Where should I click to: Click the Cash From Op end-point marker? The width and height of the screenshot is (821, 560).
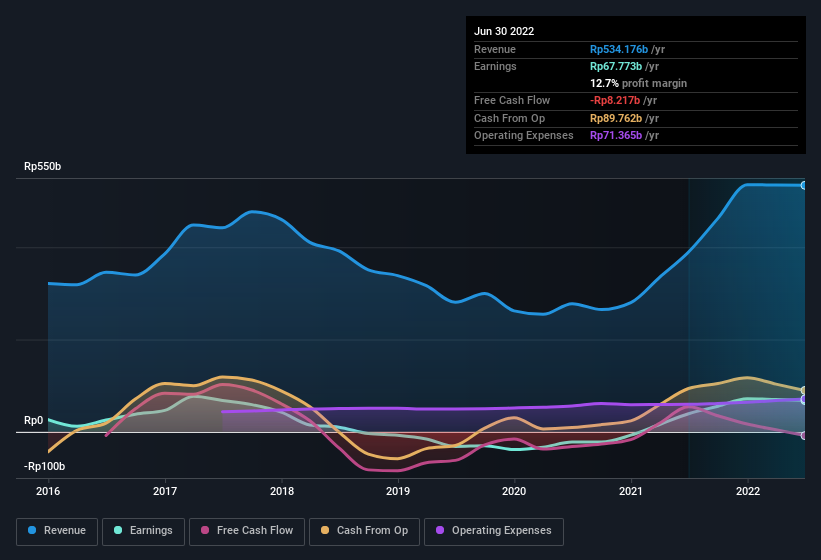pyautogui.click(x=804, y=390)
